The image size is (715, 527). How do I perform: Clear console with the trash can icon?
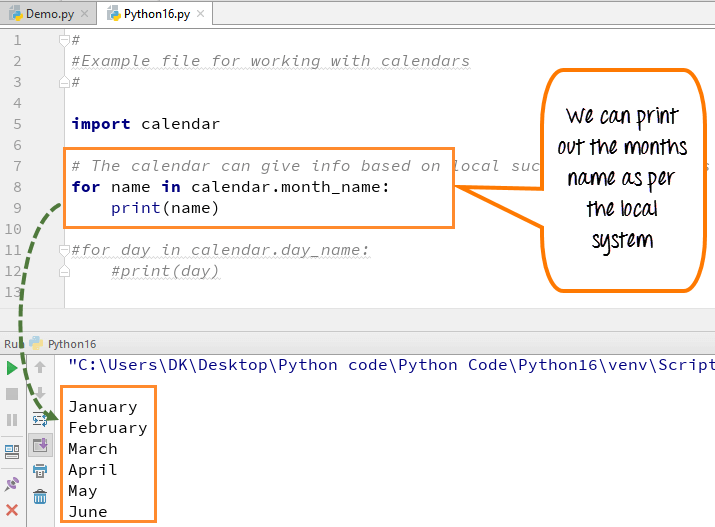click(40, 497)
